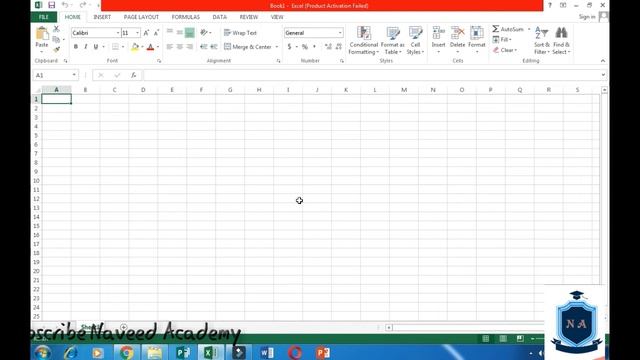
Task: Open Clear options
Action: pyautogui.click(x=504, y=50)
